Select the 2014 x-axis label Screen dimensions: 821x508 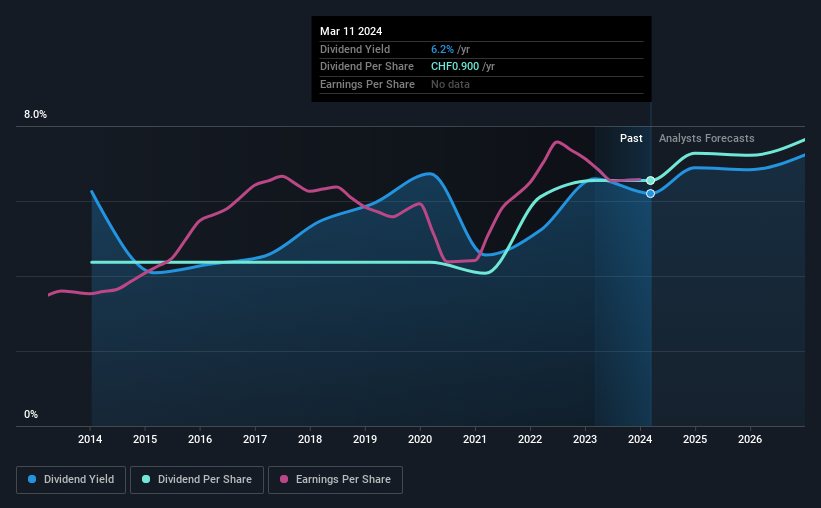click(x=90, y=439)
